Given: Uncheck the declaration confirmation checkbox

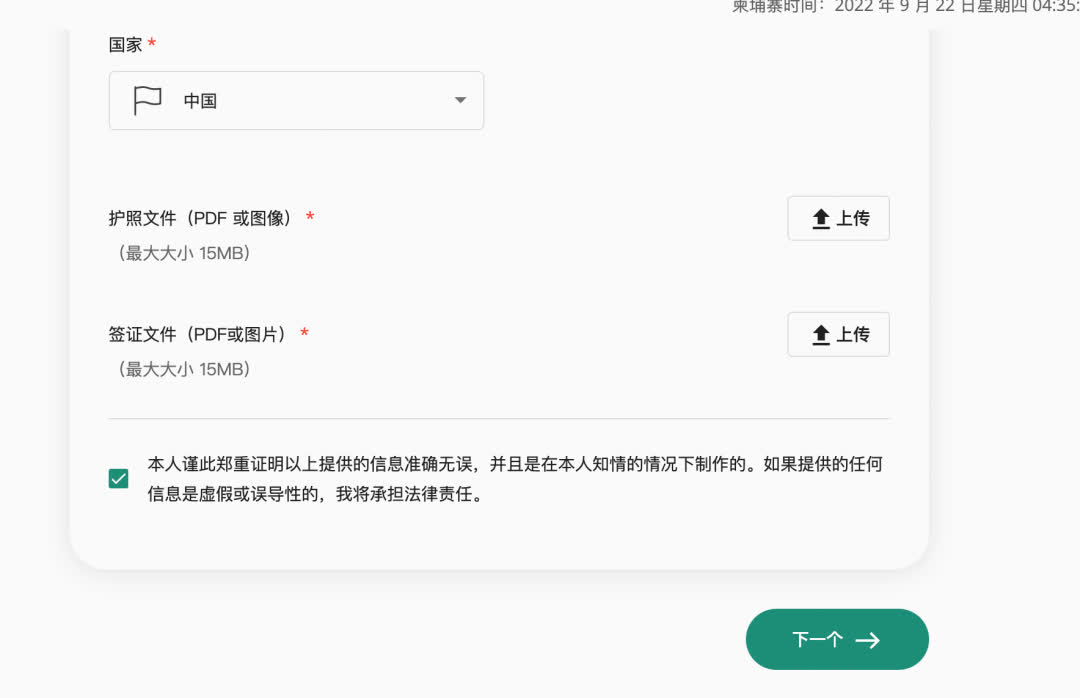Looking at the screenshot, I should [119, 479].
